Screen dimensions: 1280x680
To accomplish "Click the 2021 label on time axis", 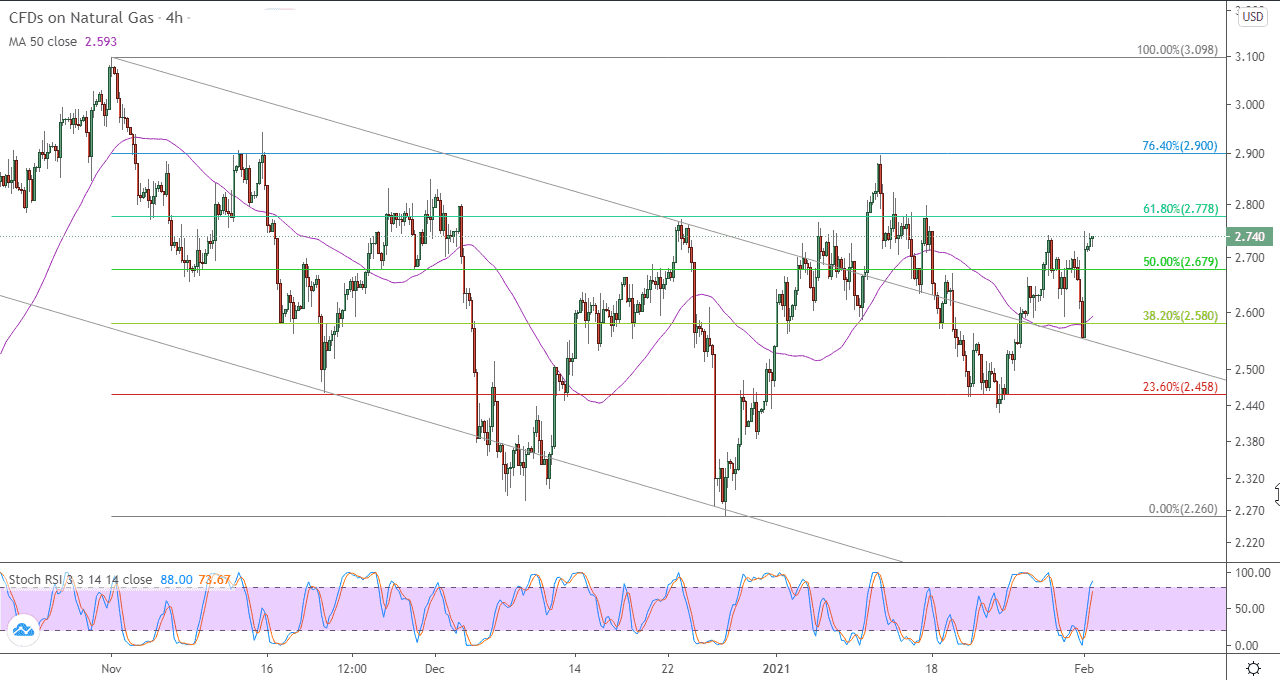I will tap(776, 667).
